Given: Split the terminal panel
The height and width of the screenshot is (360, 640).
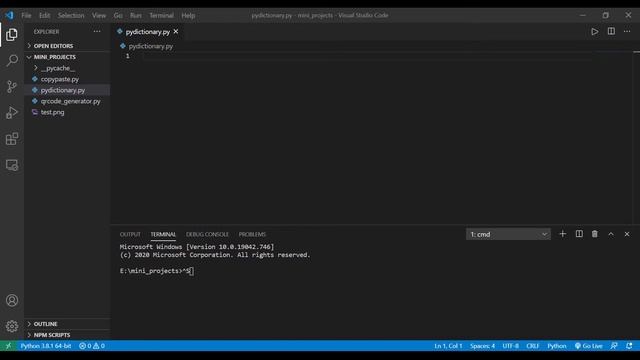Looking at the screenshot, I should pos(579,234).
